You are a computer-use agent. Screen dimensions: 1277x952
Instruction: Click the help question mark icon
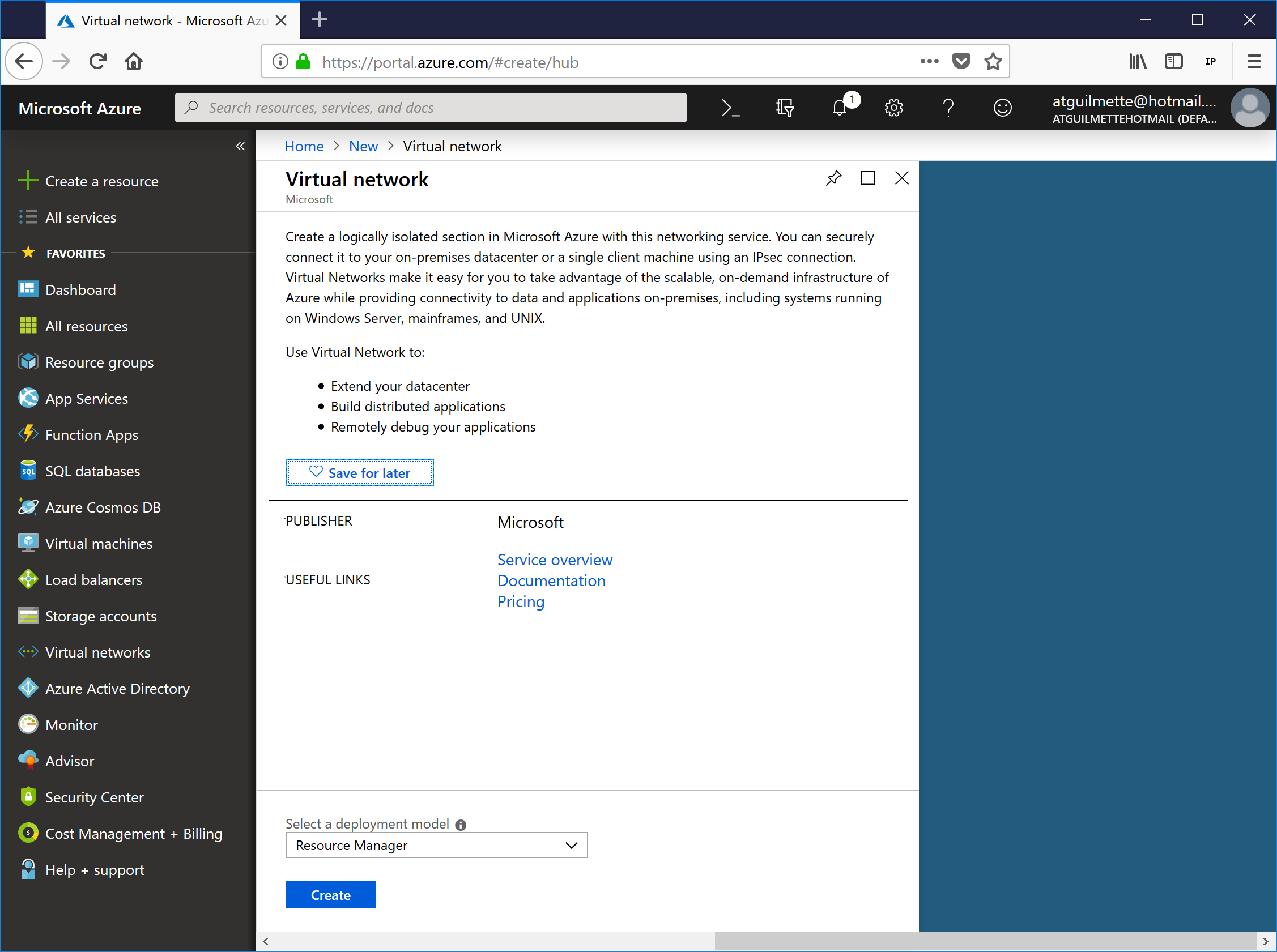948,108
